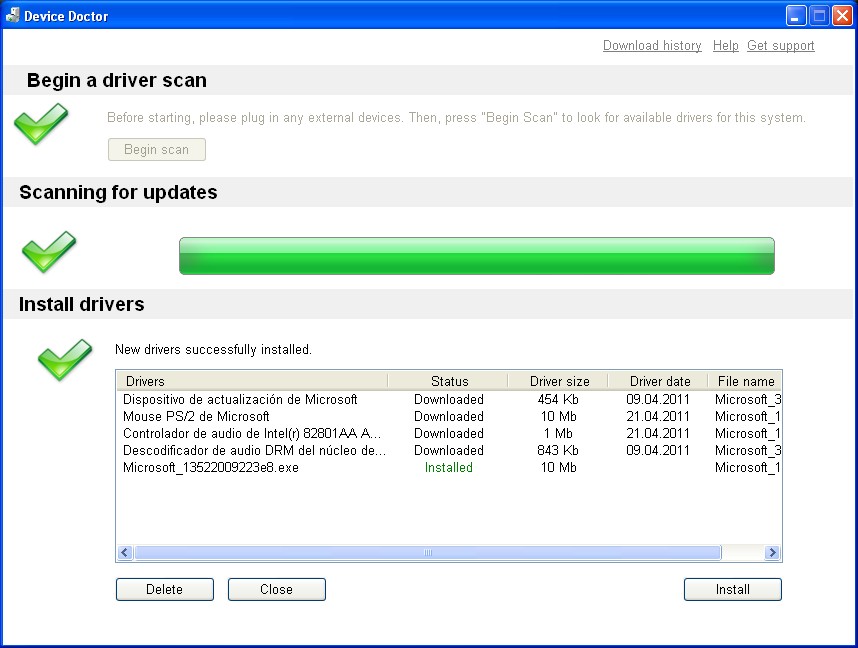Click the horizontal scrollbar thumb of driver list
Viewport: 858px width, 648px height.
pos(428,552)
